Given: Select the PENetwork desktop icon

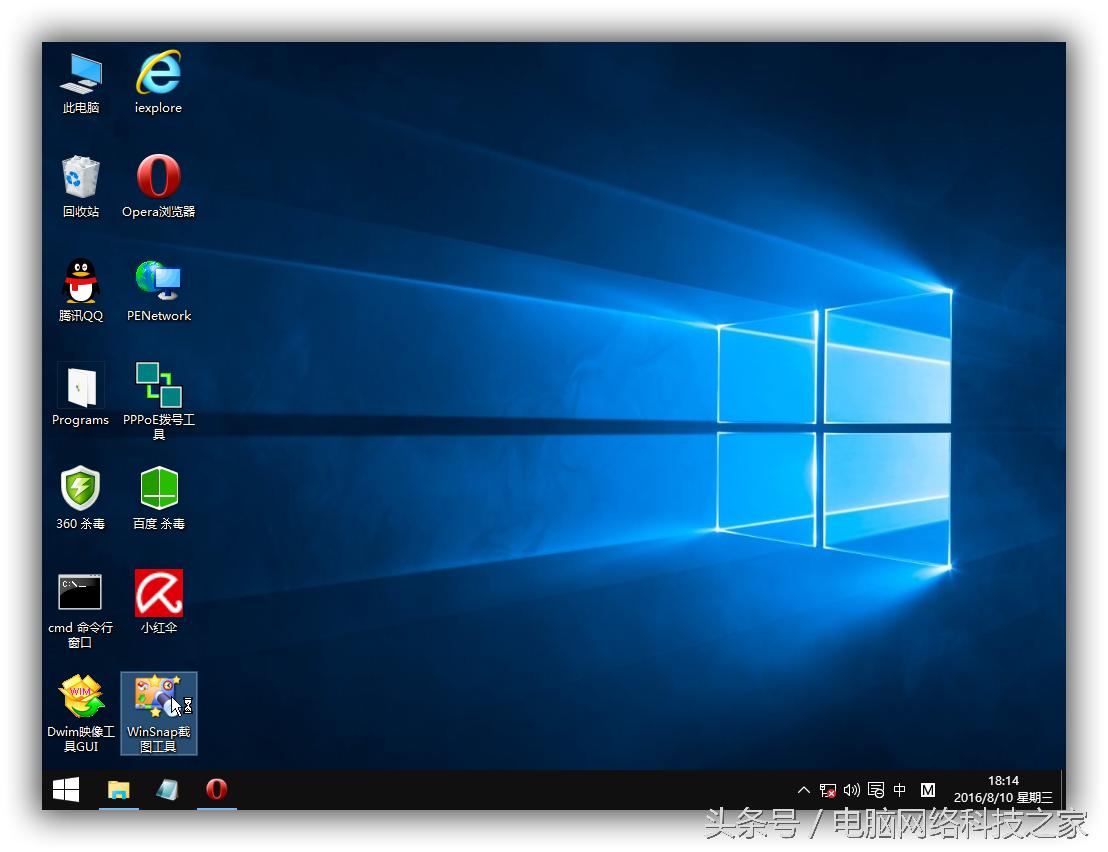Looking at the screenshot, I should pyautogui.click(x=158, y=283).
